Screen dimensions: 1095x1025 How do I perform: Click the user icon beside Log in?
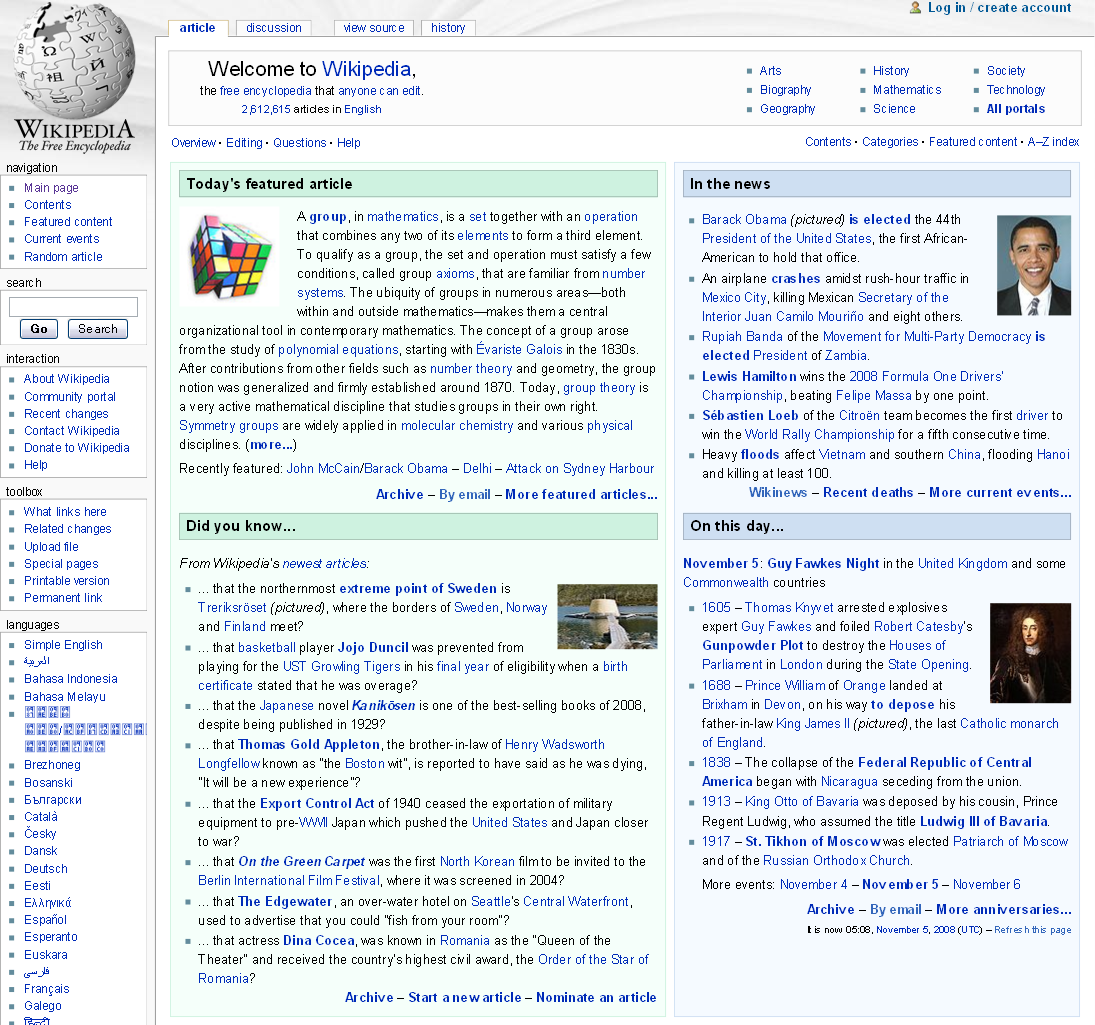point(915,8)
